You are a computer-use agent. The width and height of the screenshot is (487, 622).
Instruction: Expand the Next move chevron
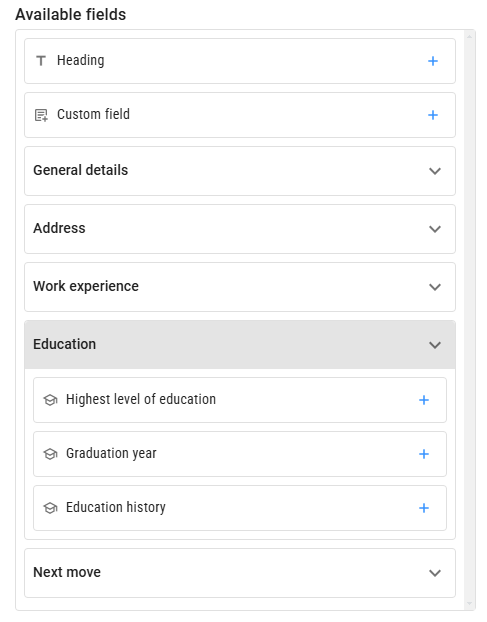435,573
